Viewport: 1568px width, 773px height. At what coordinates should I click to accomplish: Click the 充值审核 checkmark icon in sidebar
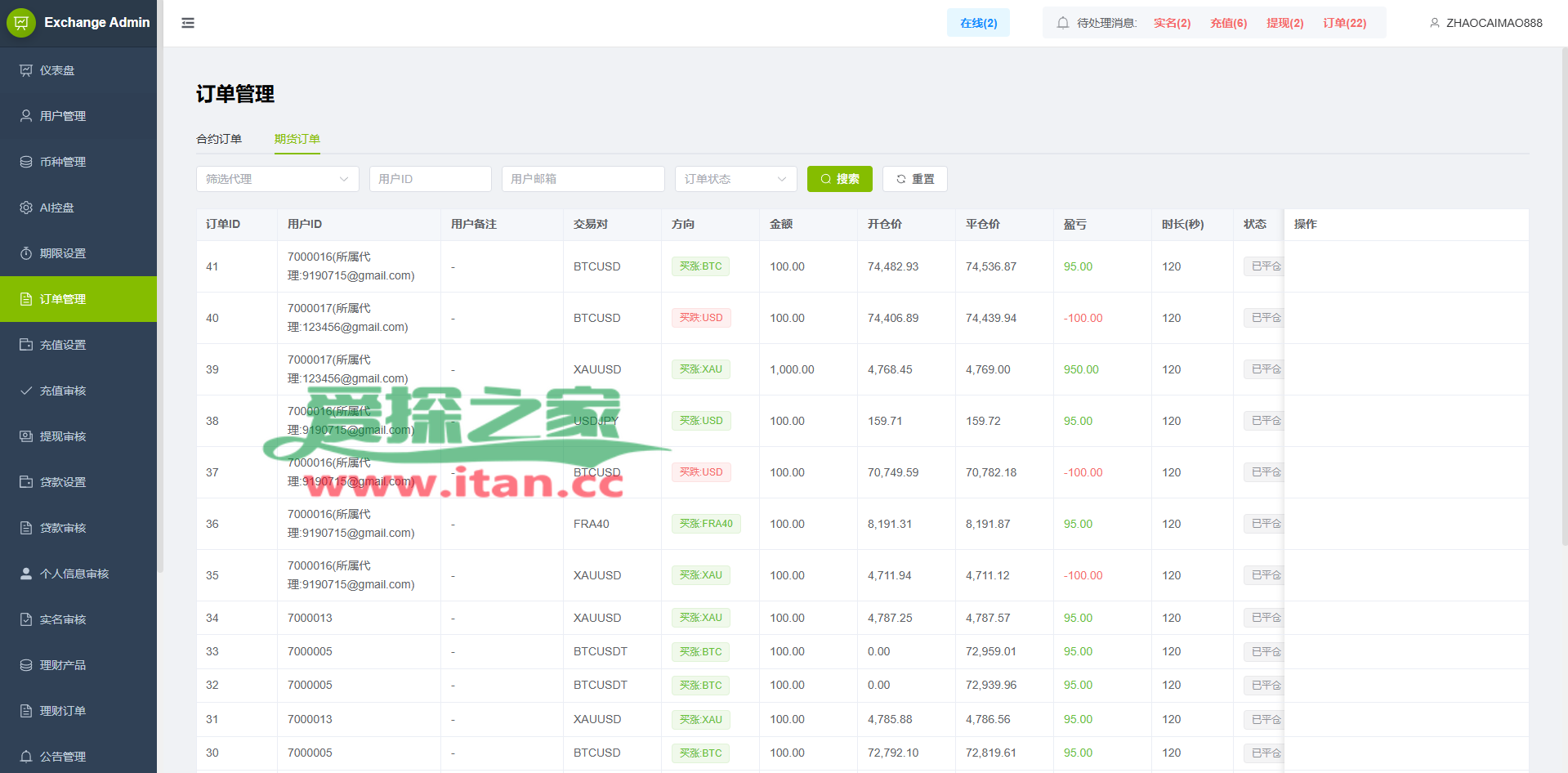(x=26, y=391)
